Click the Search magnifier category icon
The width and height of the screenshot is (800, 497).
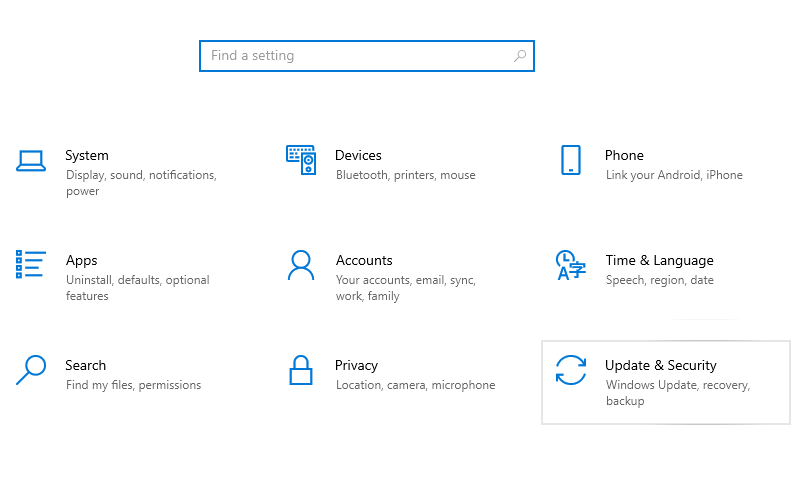click(x=31, y=370)
